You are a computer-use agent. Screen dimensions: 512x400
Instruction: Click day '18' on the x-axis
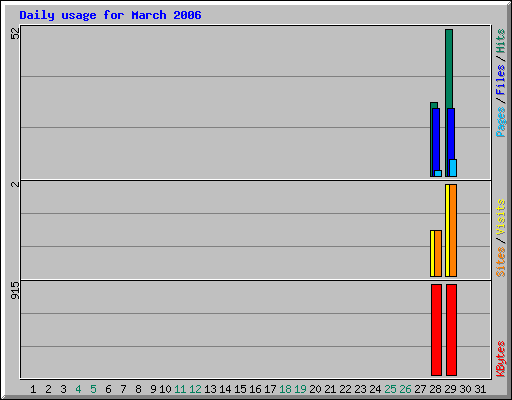point(285,389)
